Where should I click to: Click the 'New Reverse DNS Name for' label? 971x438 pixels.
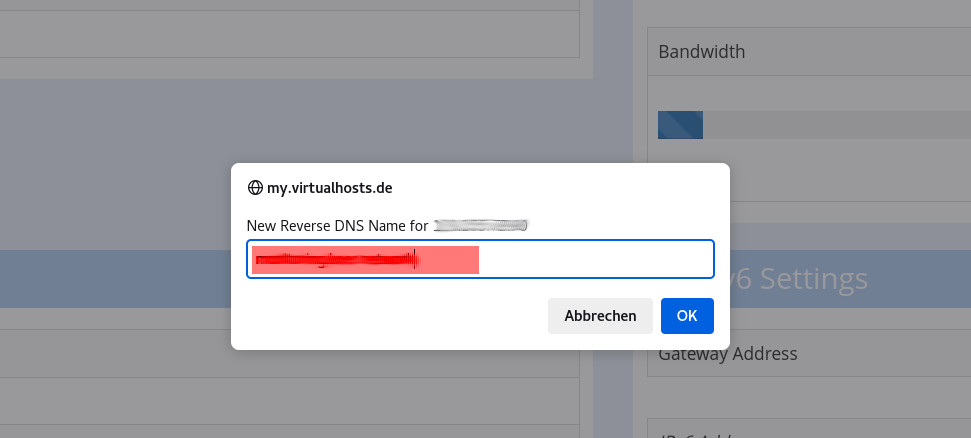[x=337, y=226]
